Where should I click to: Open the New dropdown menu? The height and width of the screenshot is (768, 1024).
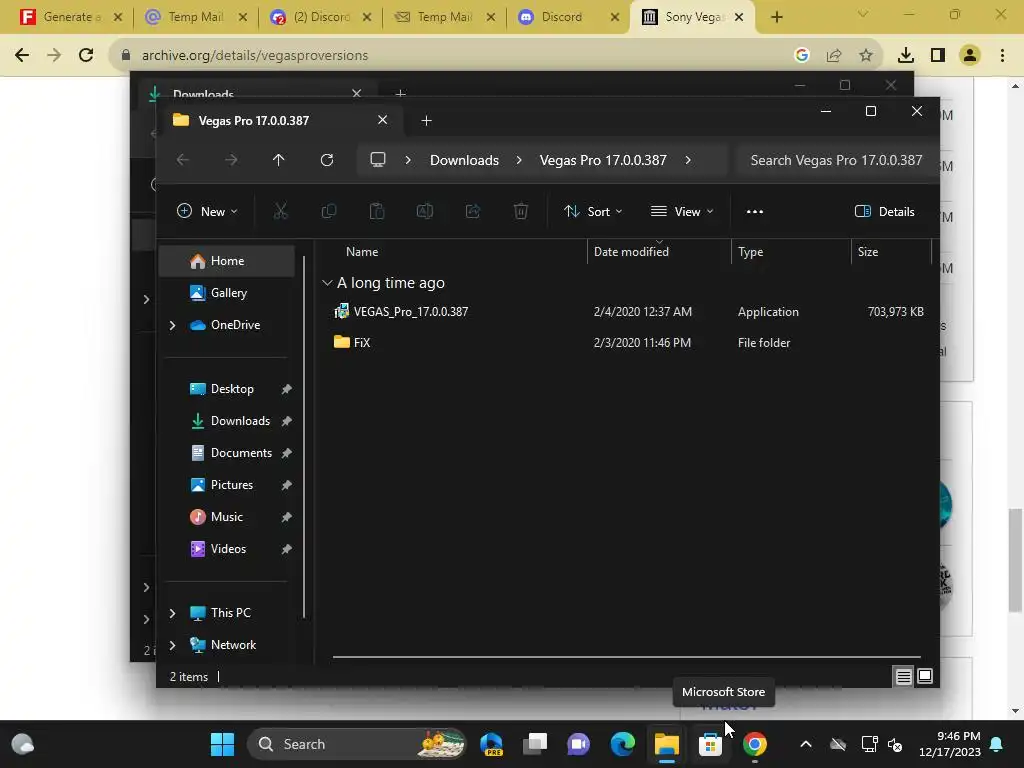207,212
